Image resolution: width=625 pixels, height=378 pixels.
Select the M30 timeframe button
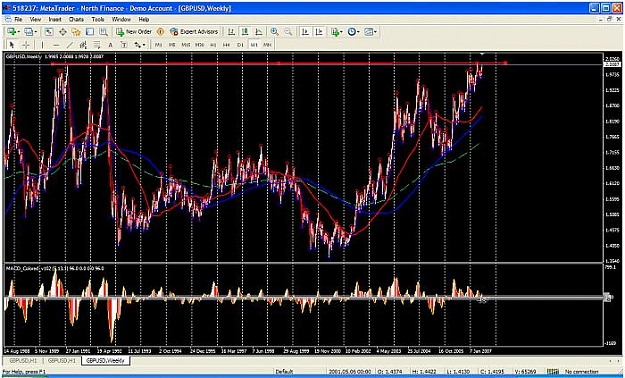click(199, 45)
